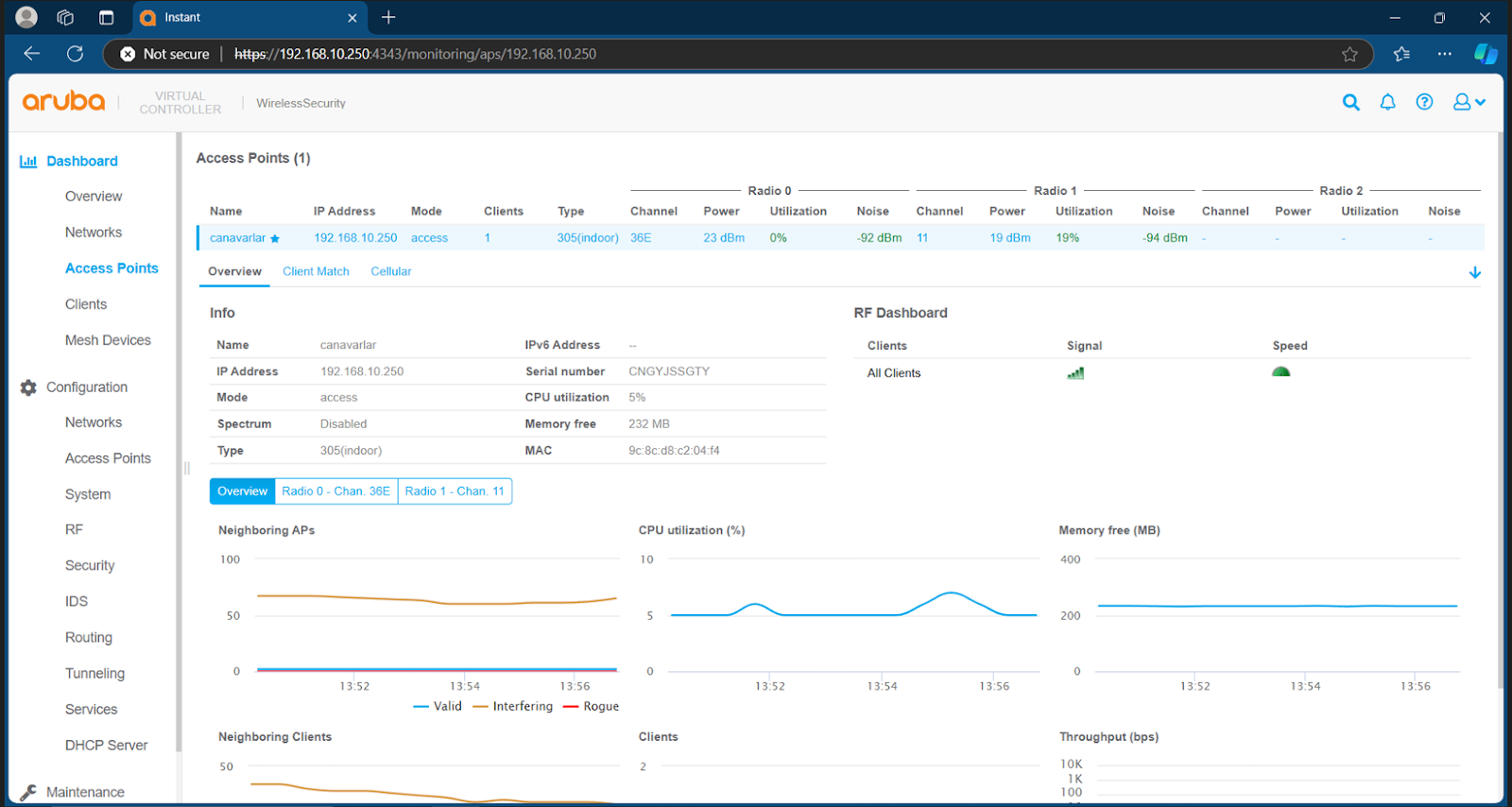Click the serial number CNGYJSSGTY value
The image size is (1512, 807).
(x=669, y=371)
